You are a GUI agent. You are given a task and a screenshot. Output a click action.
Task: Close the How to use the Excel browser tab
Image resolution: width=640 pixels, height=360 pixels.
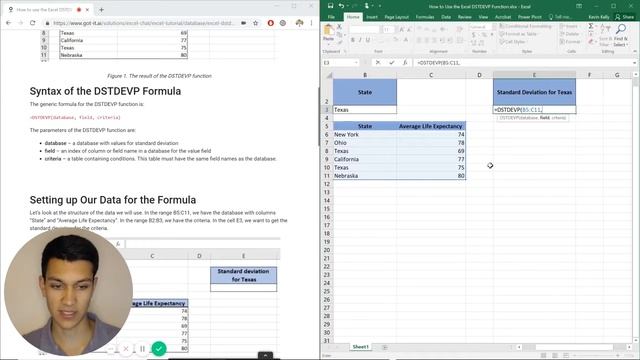click(x=87, y=9)
